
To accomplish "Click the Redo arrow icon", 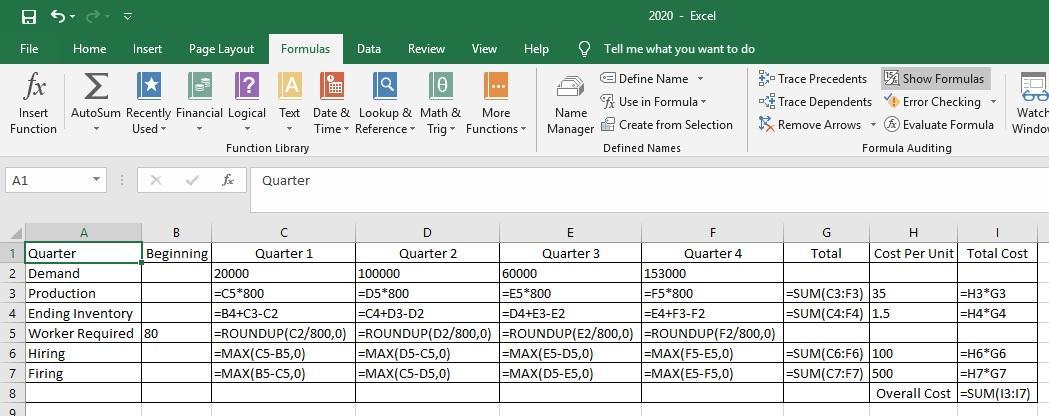I will coord(92,16).
